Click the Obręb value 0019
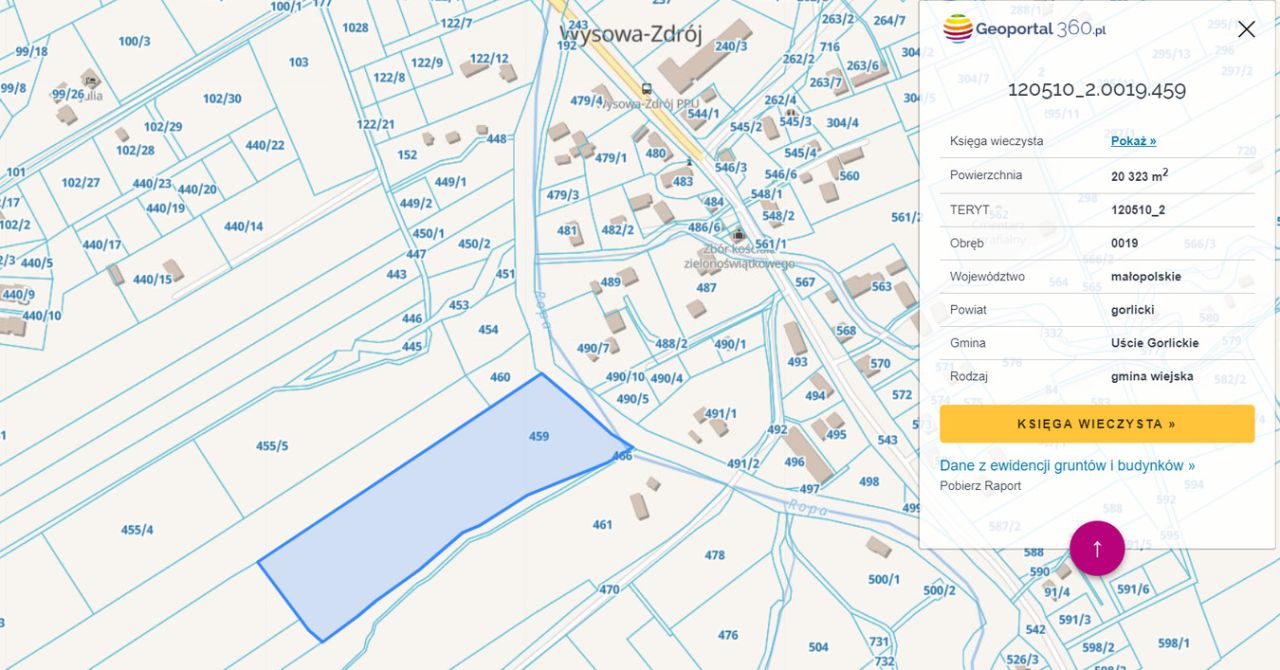This screenshot has width=1280, height=670. 1124,243
